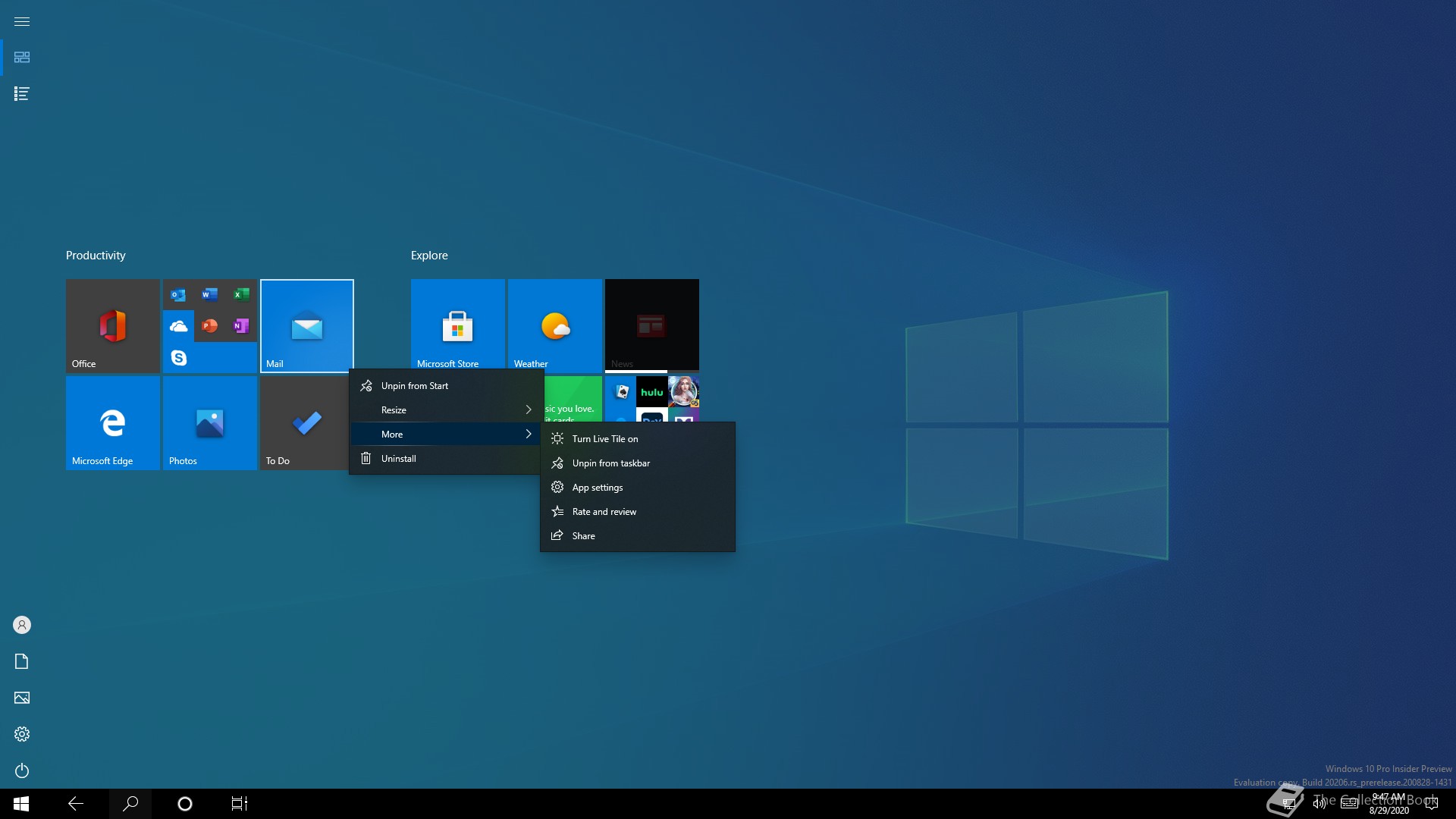
Task: Select Share in the submenu
Action: click(x=638, y=536)
